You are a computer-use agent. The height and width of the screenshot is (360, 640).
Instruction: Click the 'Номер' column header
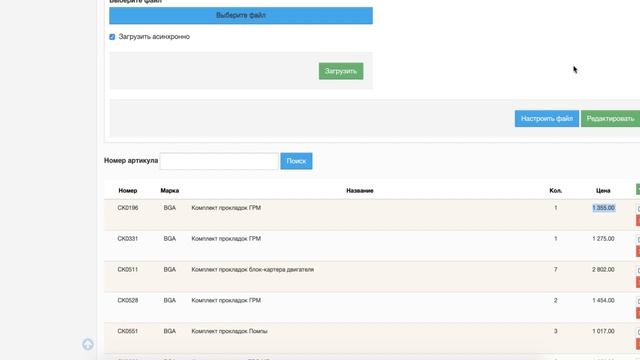[x=128, y=191]
